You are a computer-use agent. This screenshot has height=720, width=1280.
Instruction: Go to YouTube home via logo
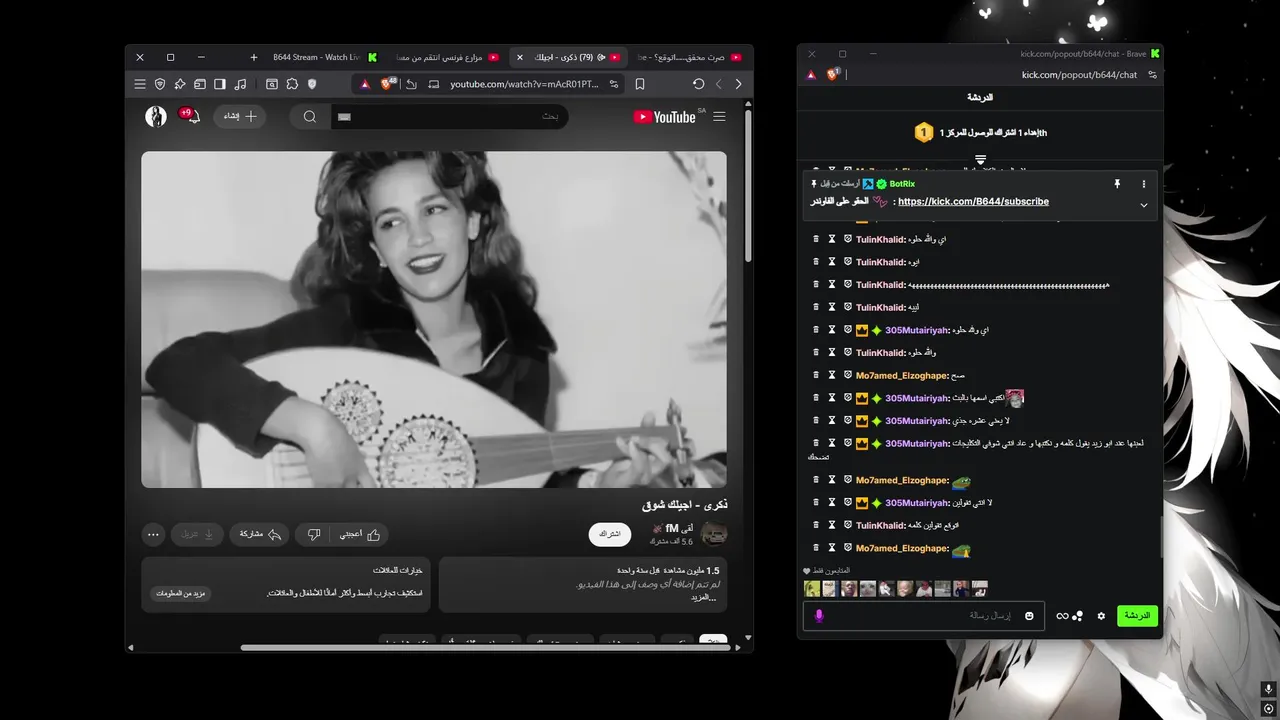[x=664, y=117]
